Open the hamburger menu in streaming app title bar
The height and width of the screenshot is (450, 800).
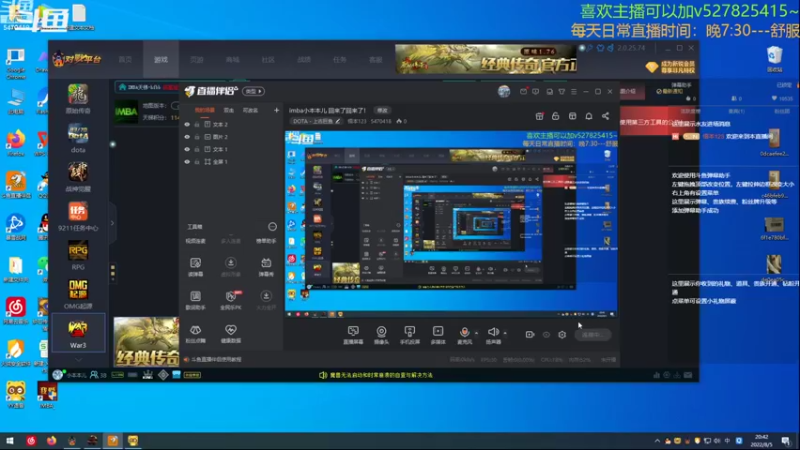point(574,91)
